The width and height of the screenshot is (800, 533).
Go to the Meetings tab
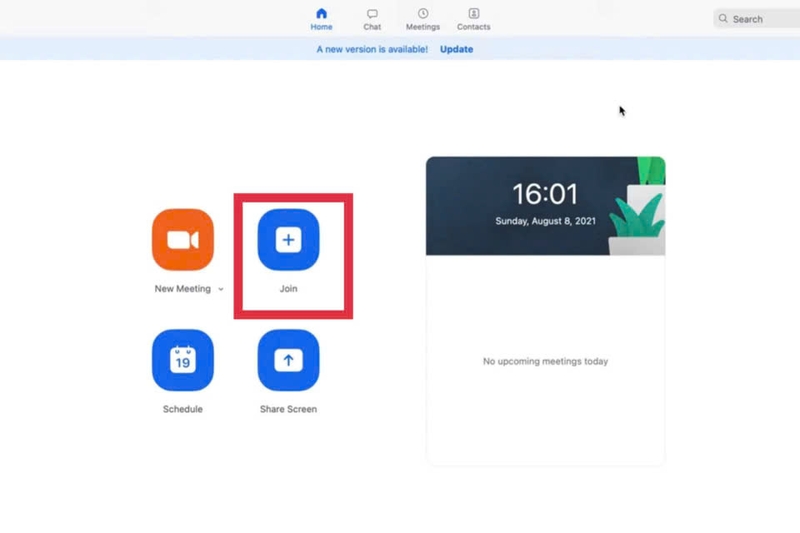[x=423, y=19]
